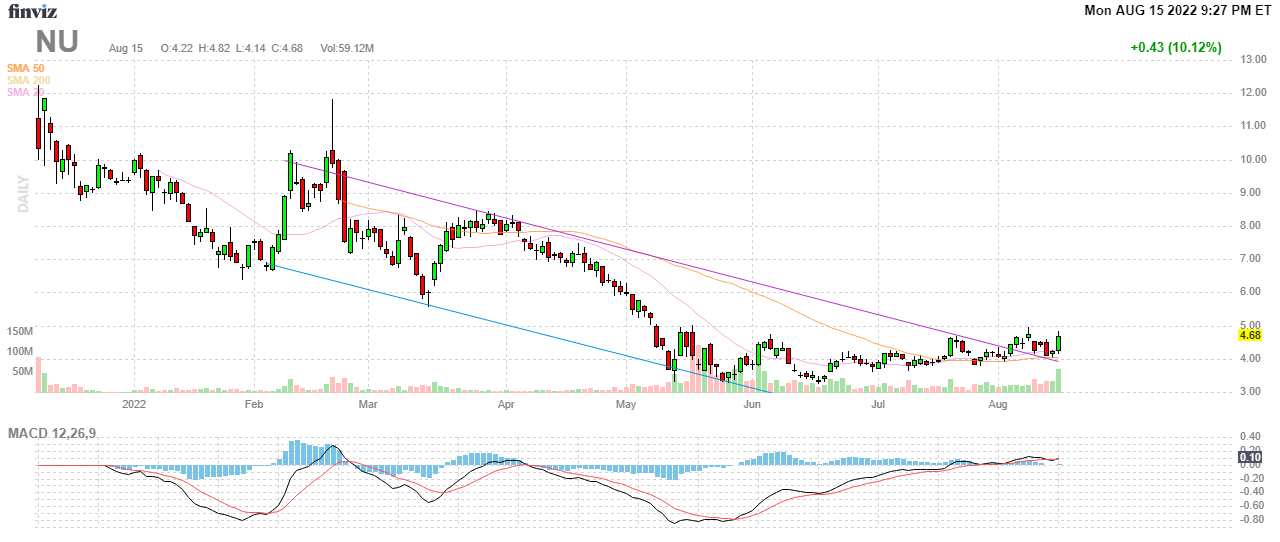Viewport: 1280px width, 542px height.
Task: Click the yellow 4.68 current price tag
Action: (x=1250, y=336)
